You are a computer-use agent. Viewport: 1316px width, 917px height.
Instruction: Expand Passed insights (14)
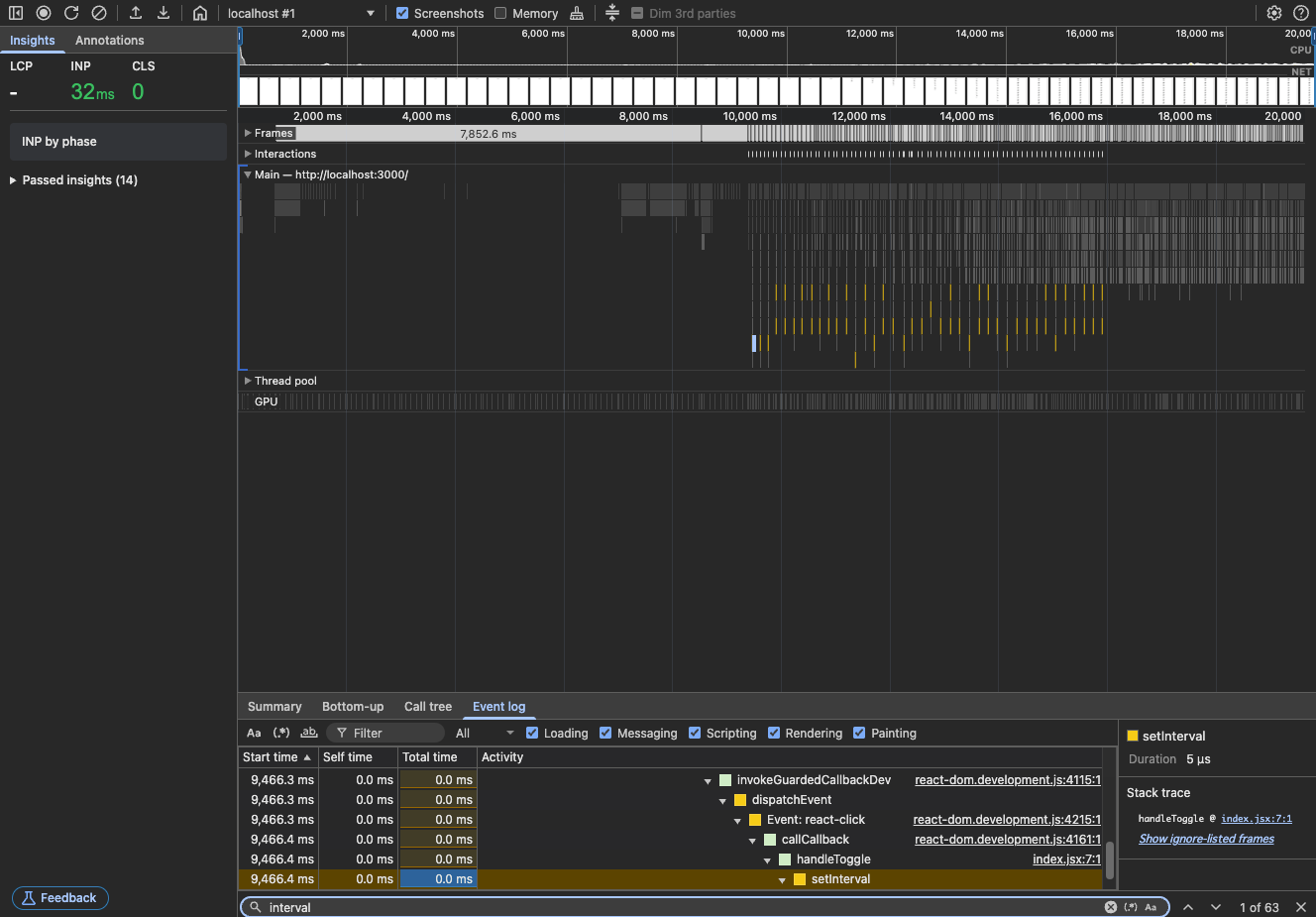(x=13, y=180)
